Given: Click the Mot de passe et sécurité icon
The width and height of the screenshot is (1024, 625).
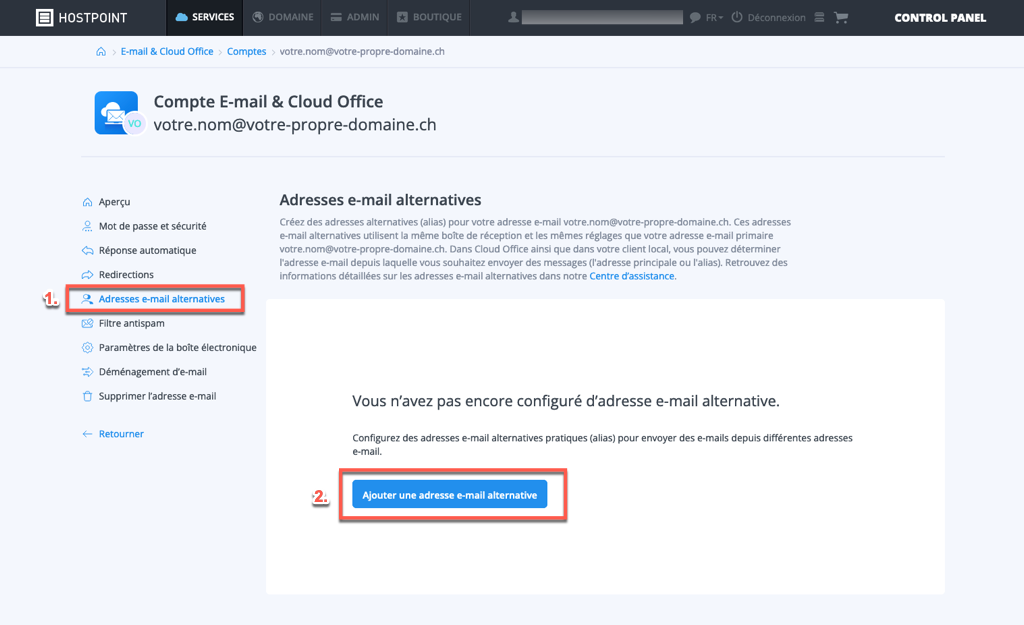Looking at the screenshot, I should click(x=88, y=226).
